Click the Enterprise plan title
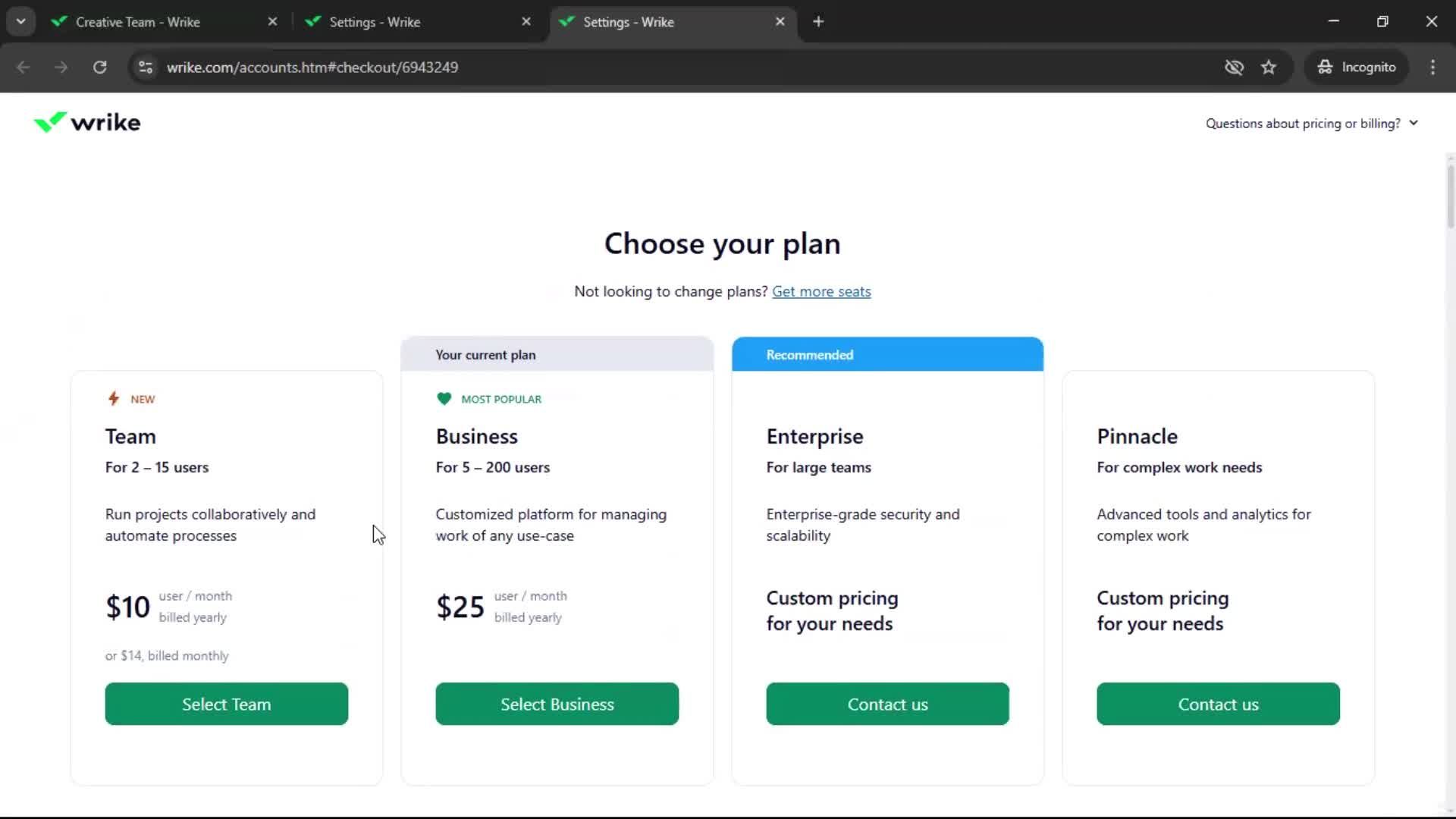Viewport: 1456px width, 819px height. tap(815, 437)
